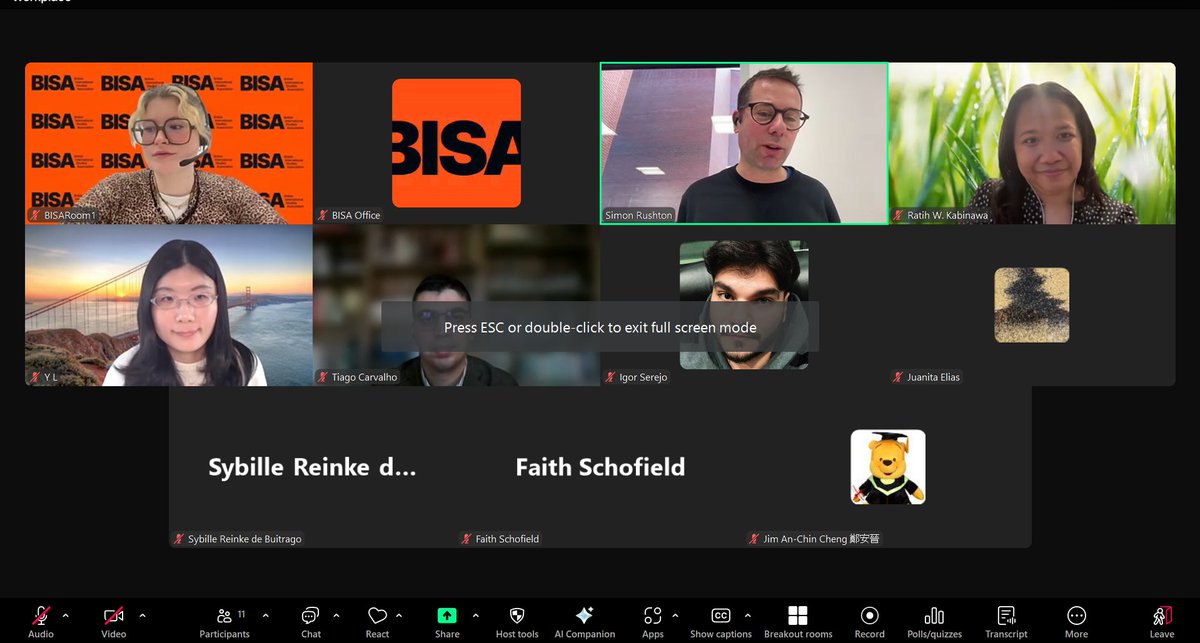Click muted mic icon beside Tiago Carvalho
1200x643 pixels.
[x=323, y=377]
